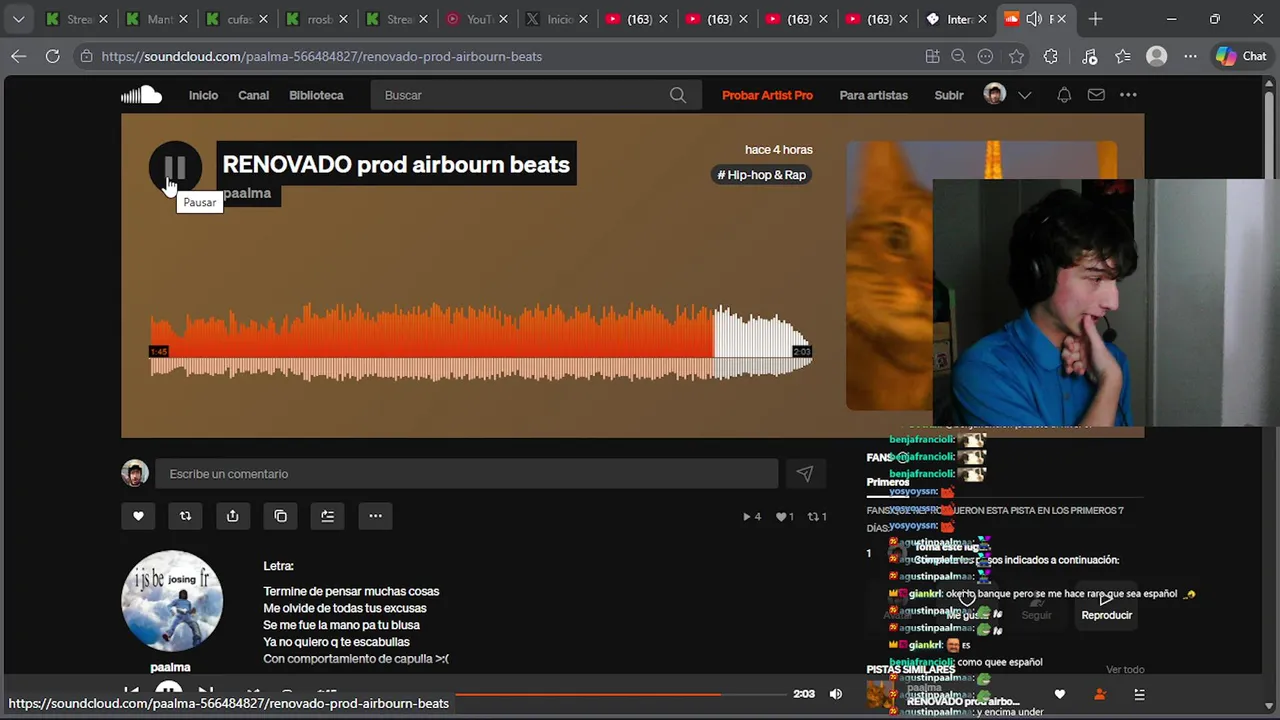Click the user avatar in SoundCloud header
1280x720 pixels.
994,94
